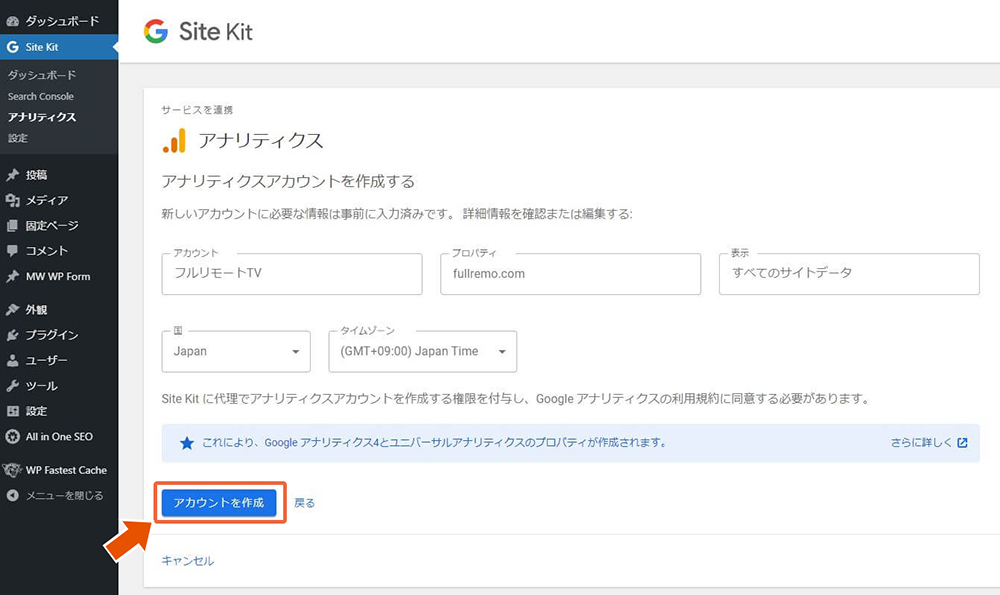This screenshot has height=595, width=1000.
Task: Select アナリティクス in Site Kit submenu
Action: [42, 117]
